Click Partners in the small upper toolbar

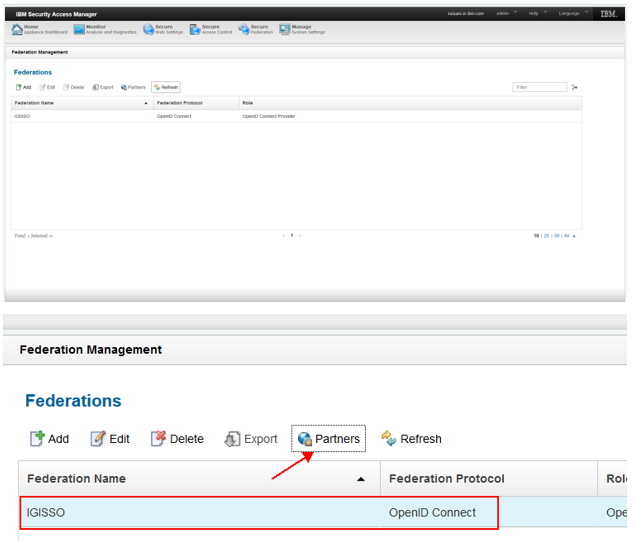133,87
